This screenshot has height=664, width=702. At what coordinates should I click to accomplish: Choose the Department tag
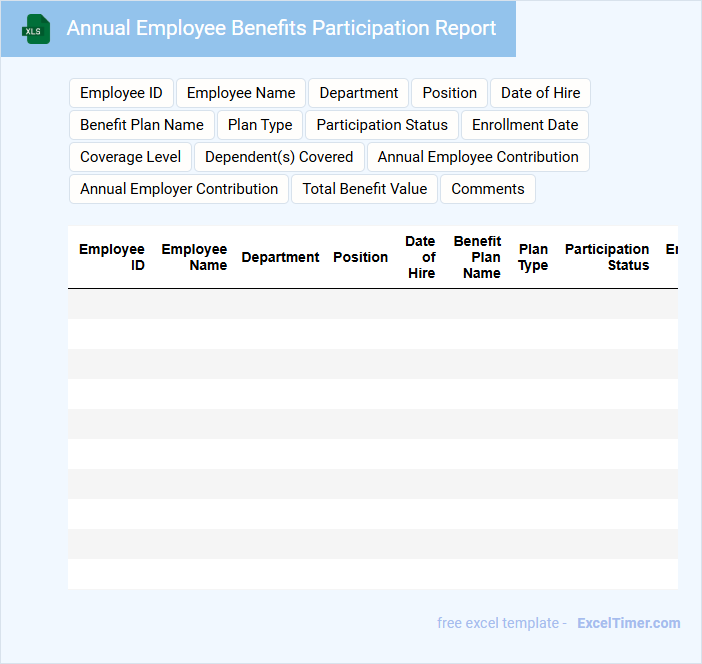358,93
